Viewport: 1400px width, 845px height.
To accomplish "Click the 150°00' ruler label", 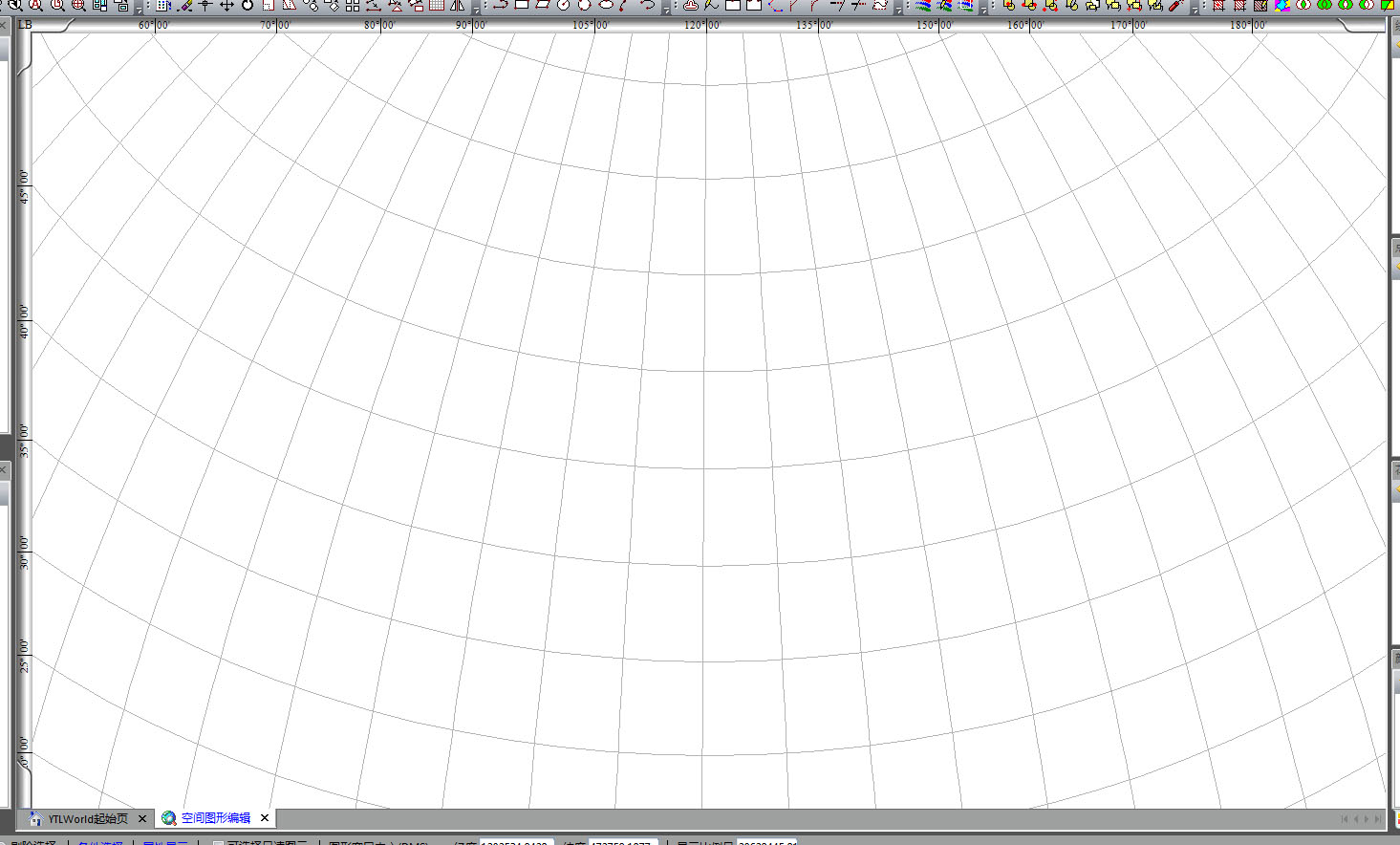I will (935, 25).
